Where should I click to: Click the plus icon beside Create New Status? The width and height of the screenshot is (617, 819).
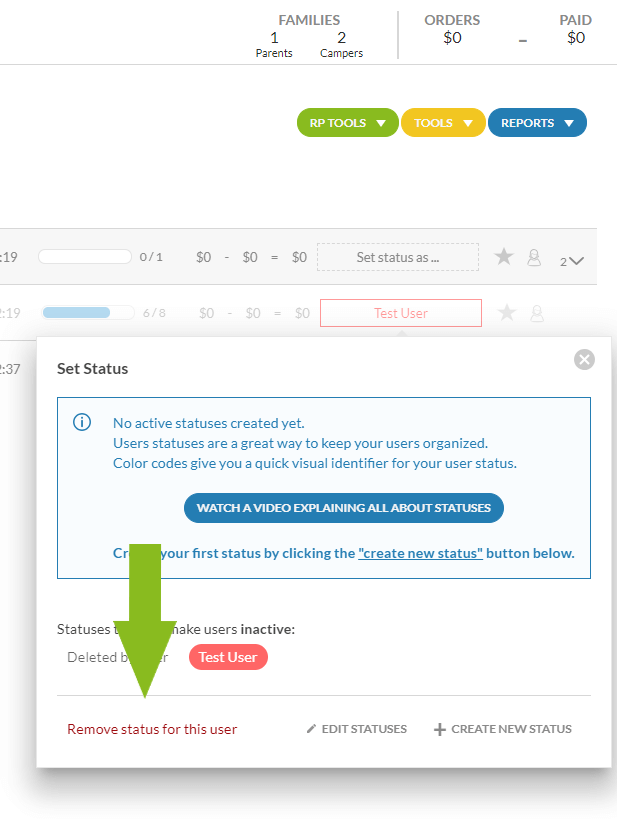click(439, 729)
